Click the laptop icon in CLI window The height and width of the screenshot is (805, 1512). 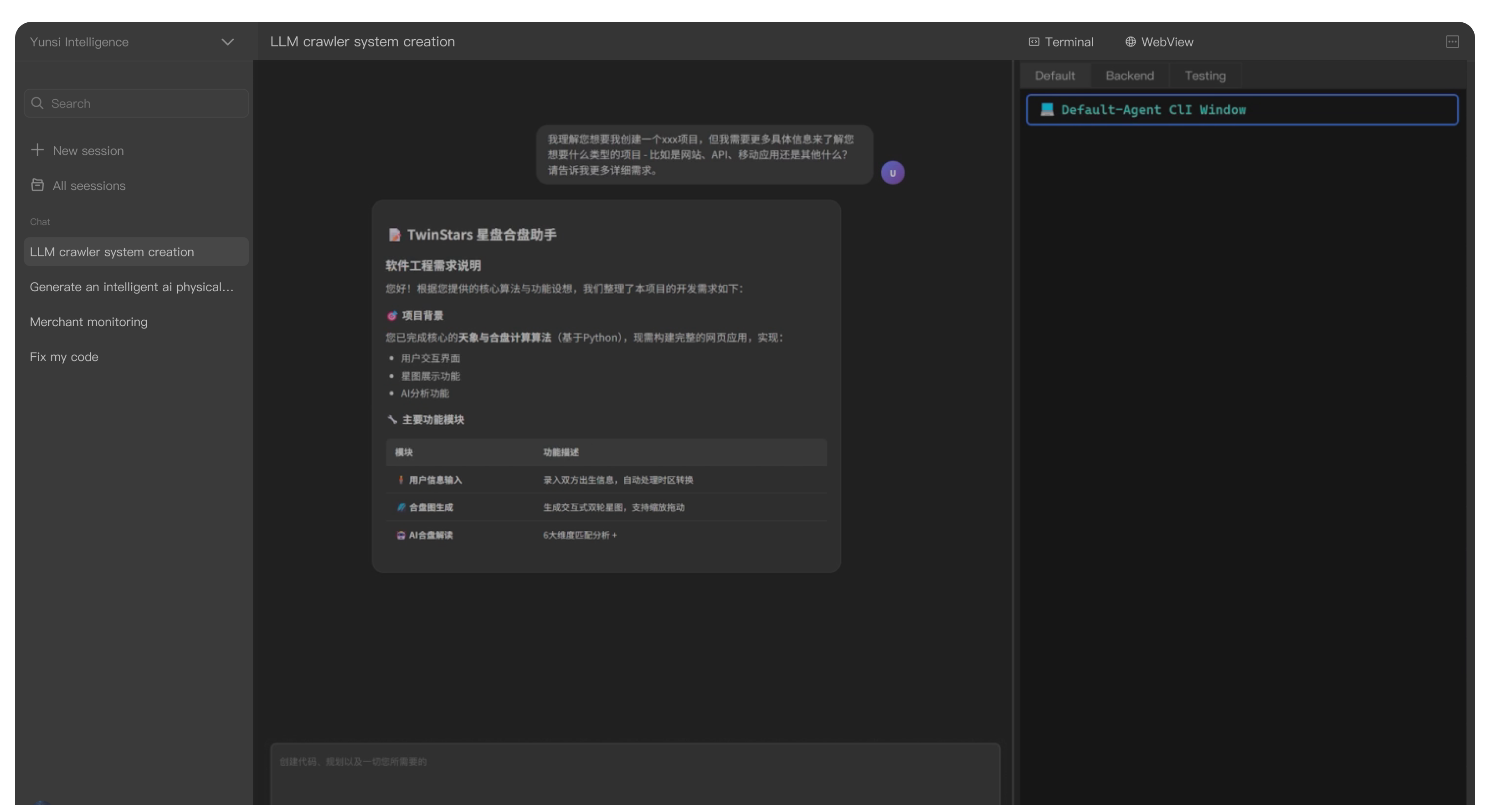(1047, 110)
